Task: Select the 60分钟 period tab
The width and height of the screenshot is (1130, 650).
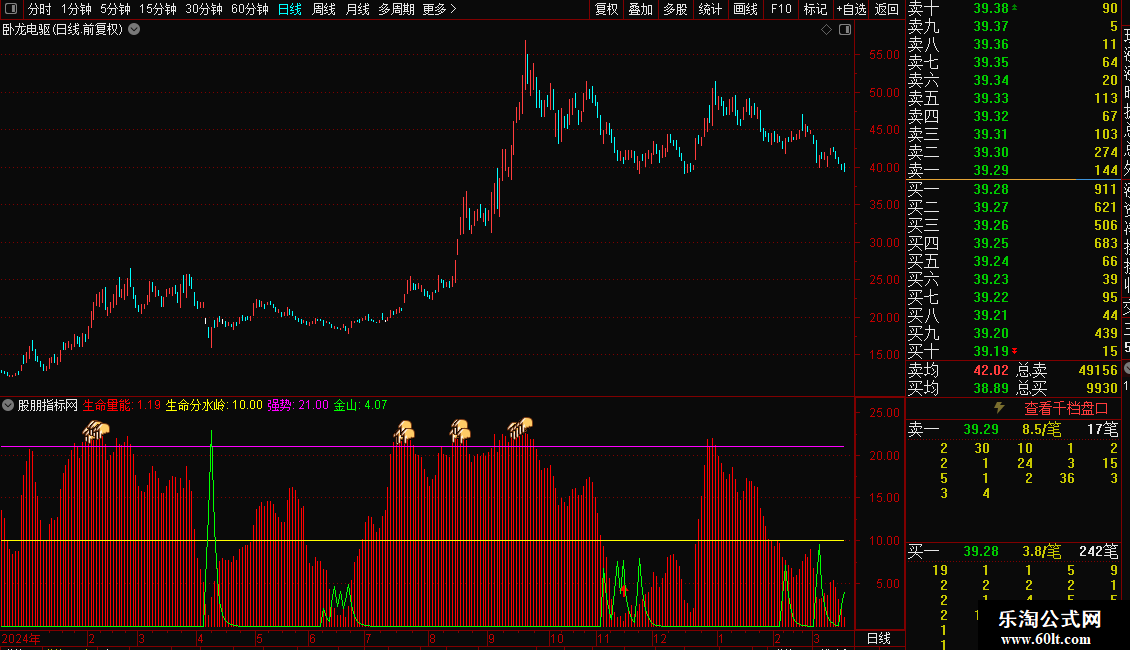Action: 249,9
